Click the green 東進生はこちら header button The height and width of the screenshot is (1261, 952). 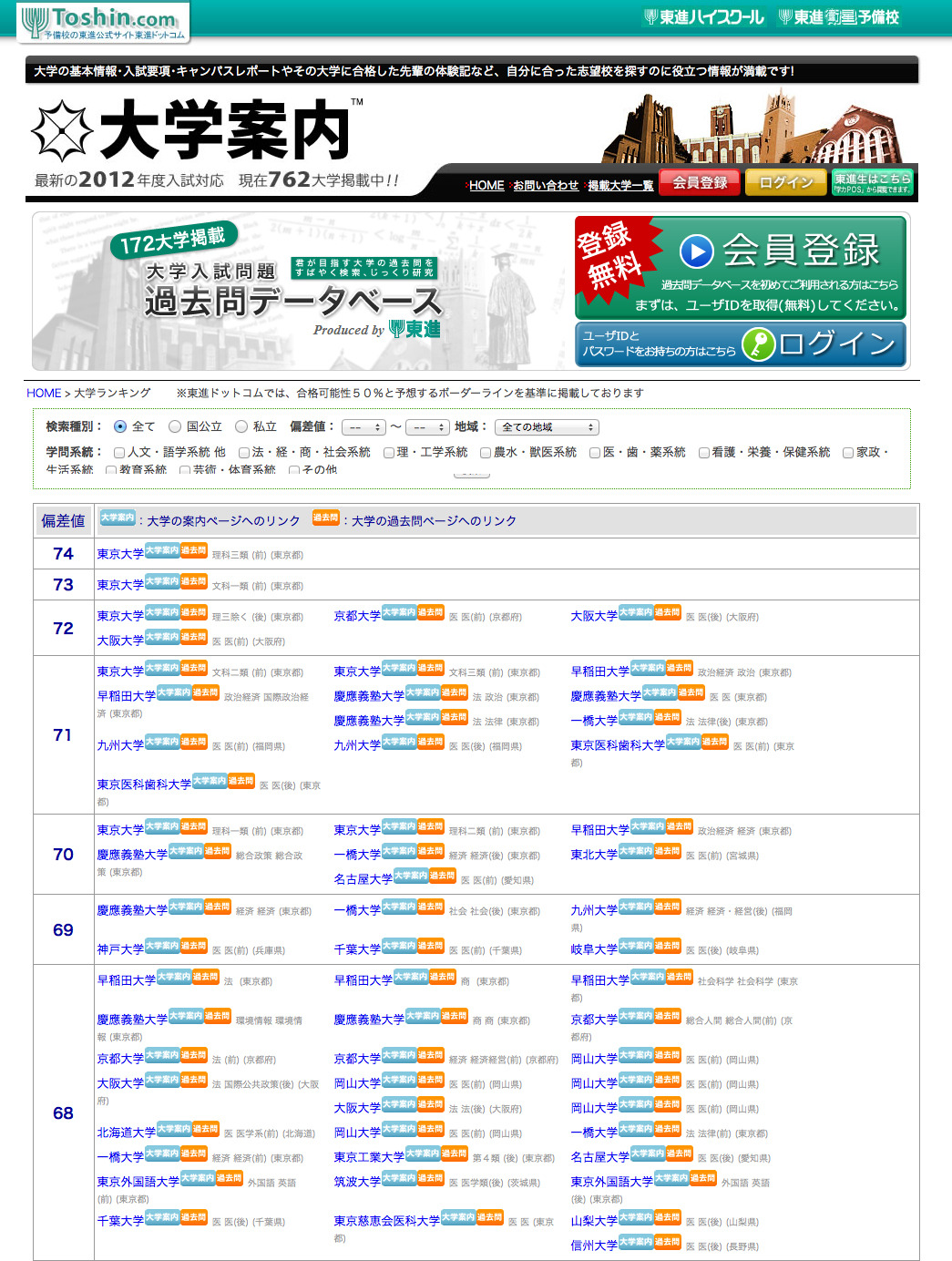(x=872, y=182)
